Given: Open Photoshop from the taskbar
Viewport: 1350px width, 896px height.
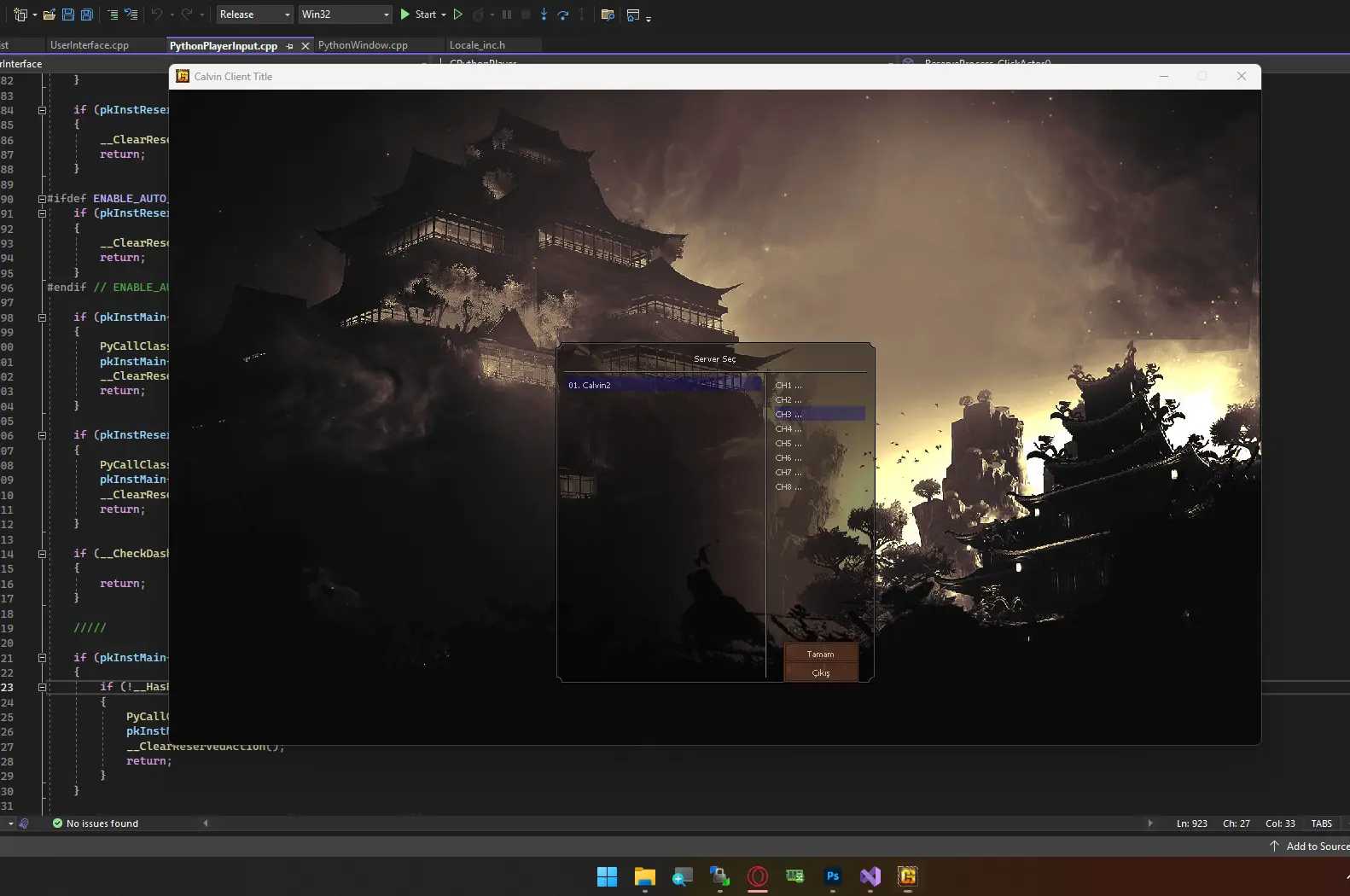Looking at the screenshot, I should click(833, 876).
